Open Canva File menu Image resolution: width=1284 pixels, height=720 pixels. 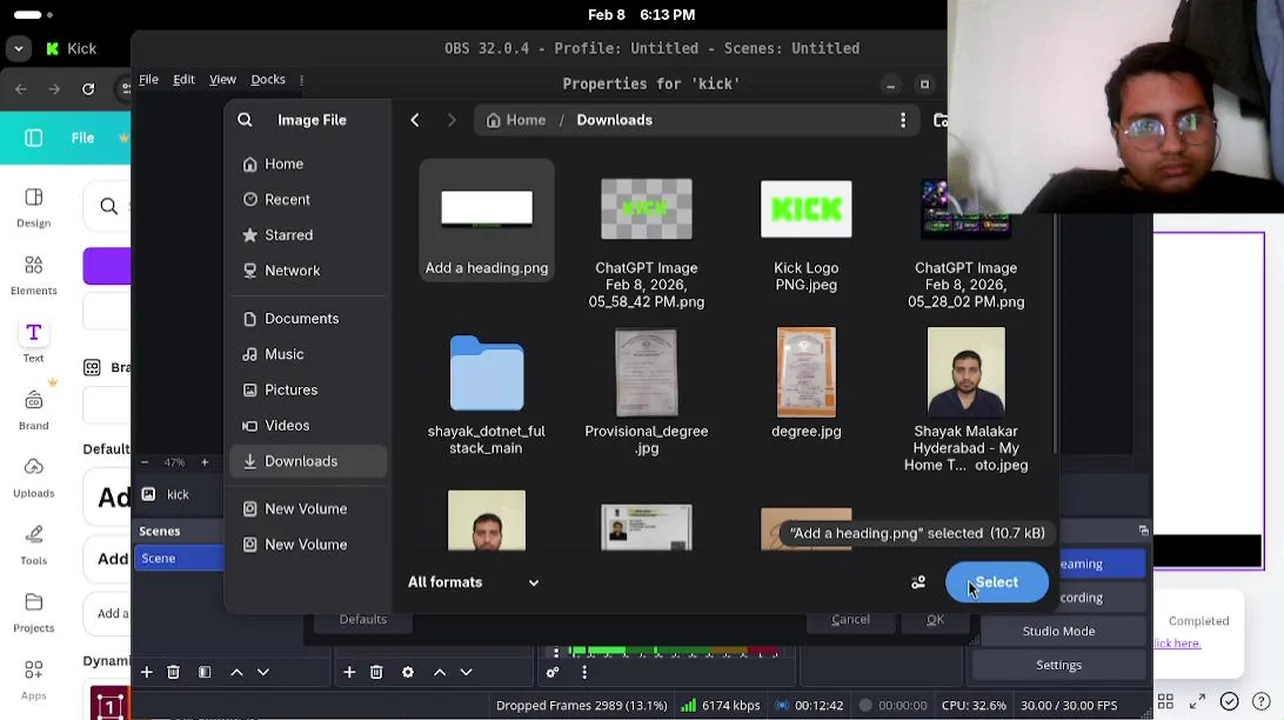click(x=83, y=138)
